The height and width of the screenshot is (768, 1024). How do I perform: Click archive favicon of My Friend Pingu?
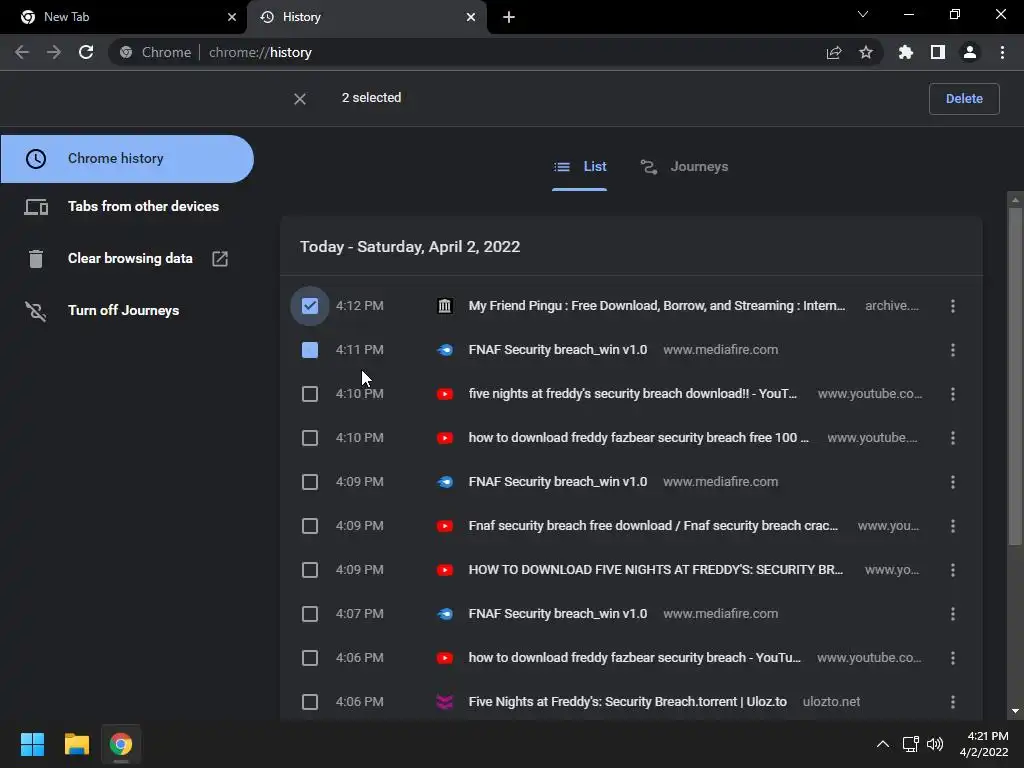[x=445, y=306]
